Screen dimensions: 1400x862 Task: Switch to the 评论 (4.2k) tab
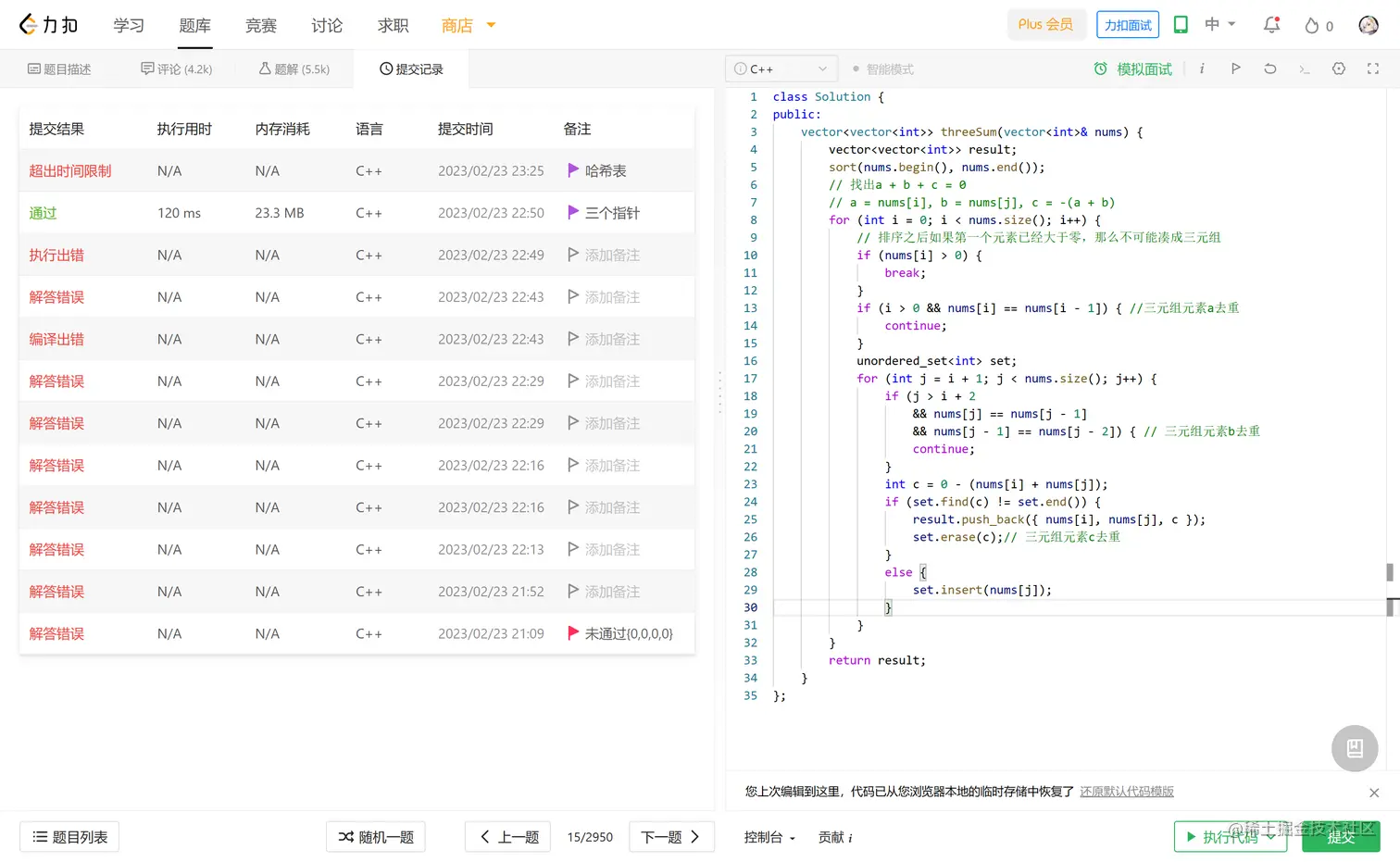point(176,69)
